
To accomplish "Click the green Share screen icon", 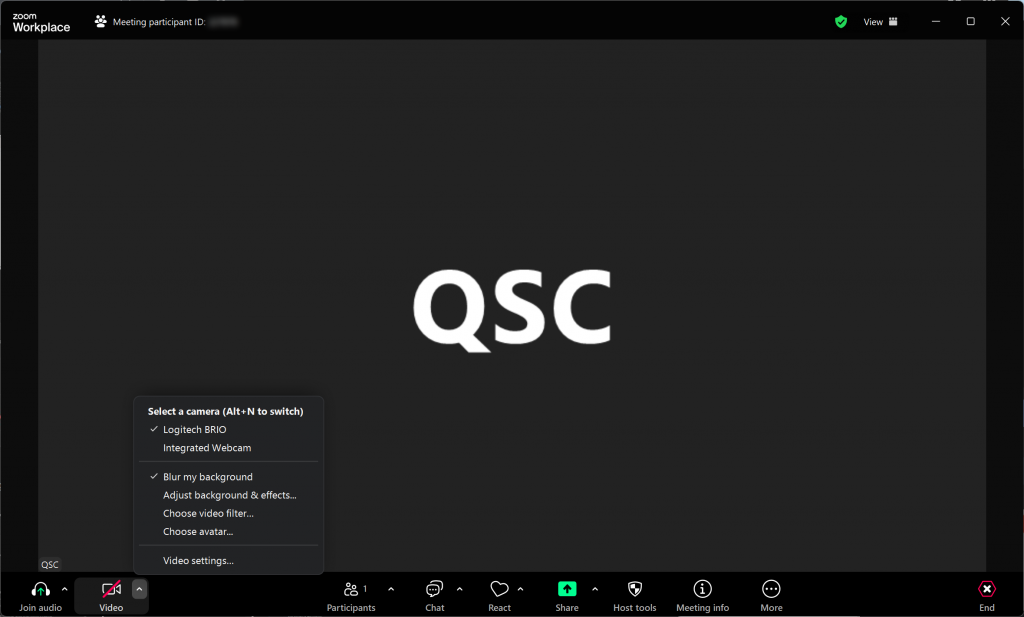I will coord(567,589).
